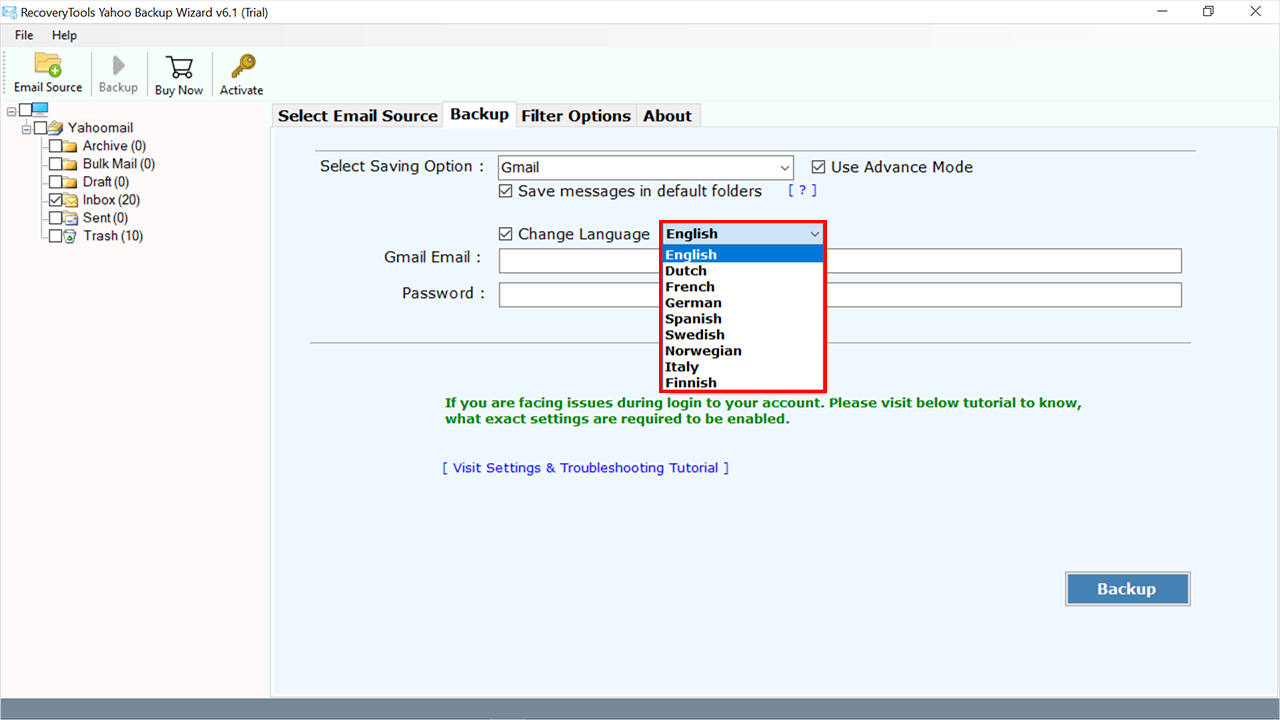Viewport: 1280px width, 720px height.
Task: Switch to Filter Options tab
Action: click(x=576, y=116)
